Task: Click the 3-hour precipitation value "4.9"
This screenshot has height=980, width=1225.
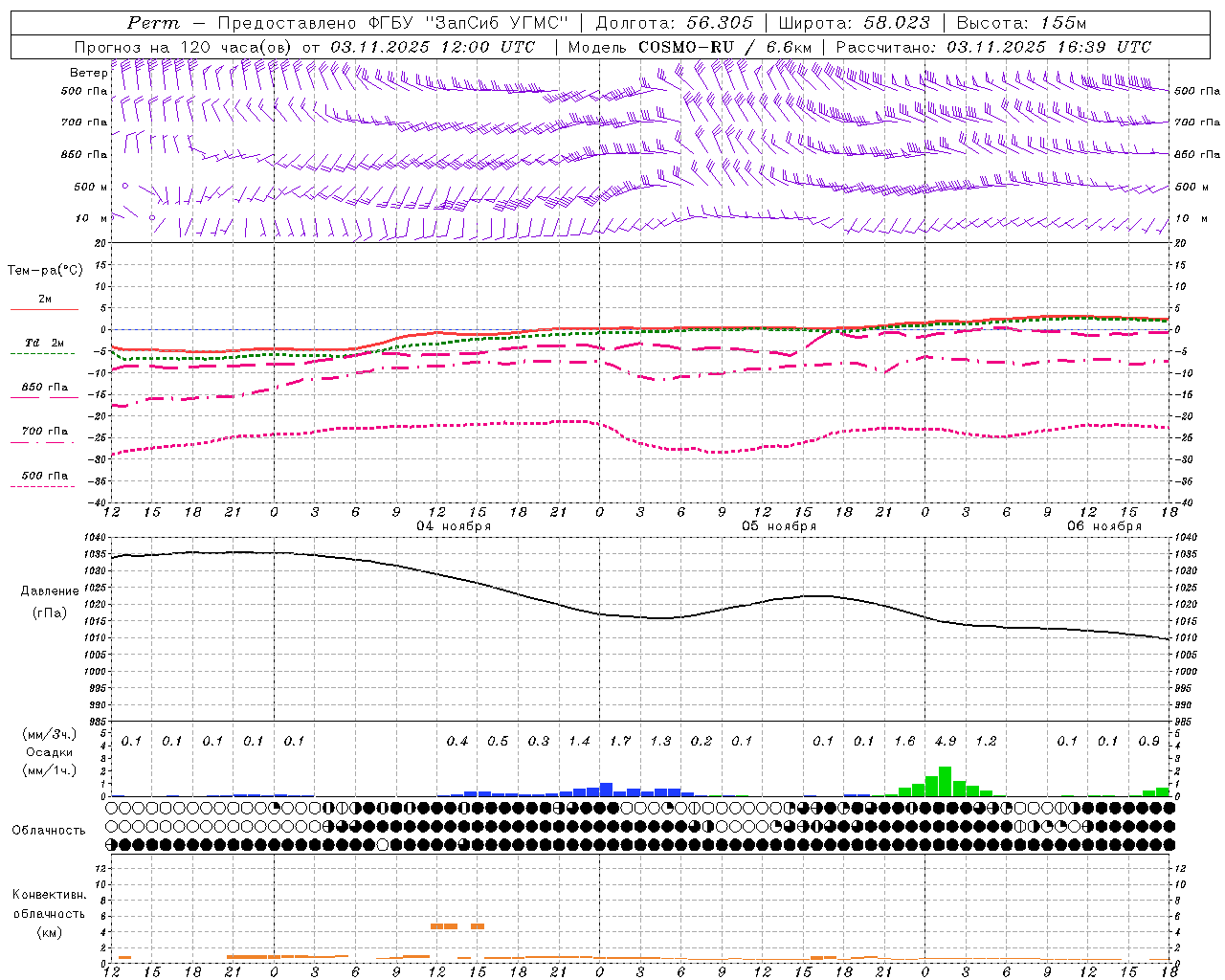Action: 946,742
